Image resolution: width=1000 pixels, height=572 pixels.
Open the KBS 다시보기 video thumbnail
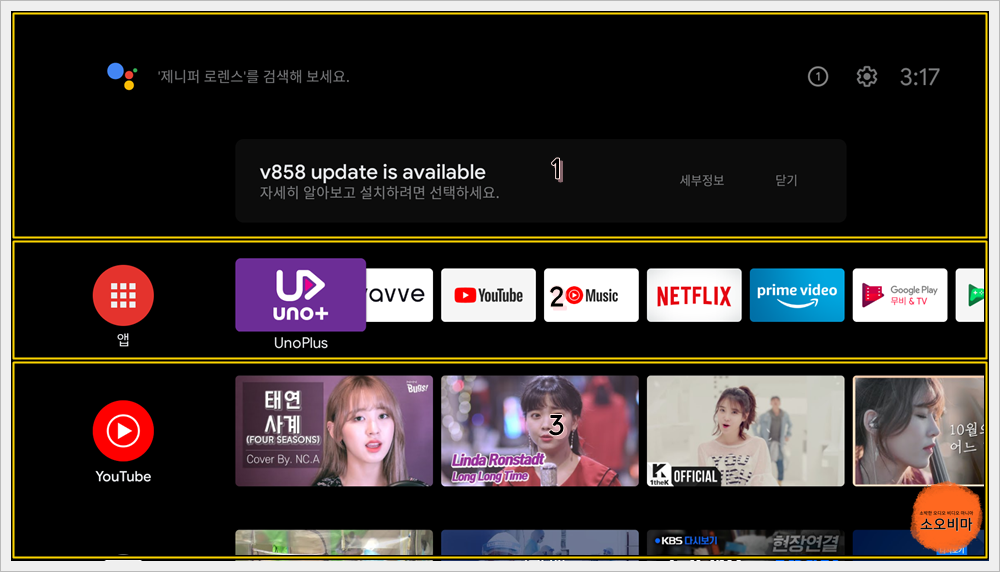[746, 543]
